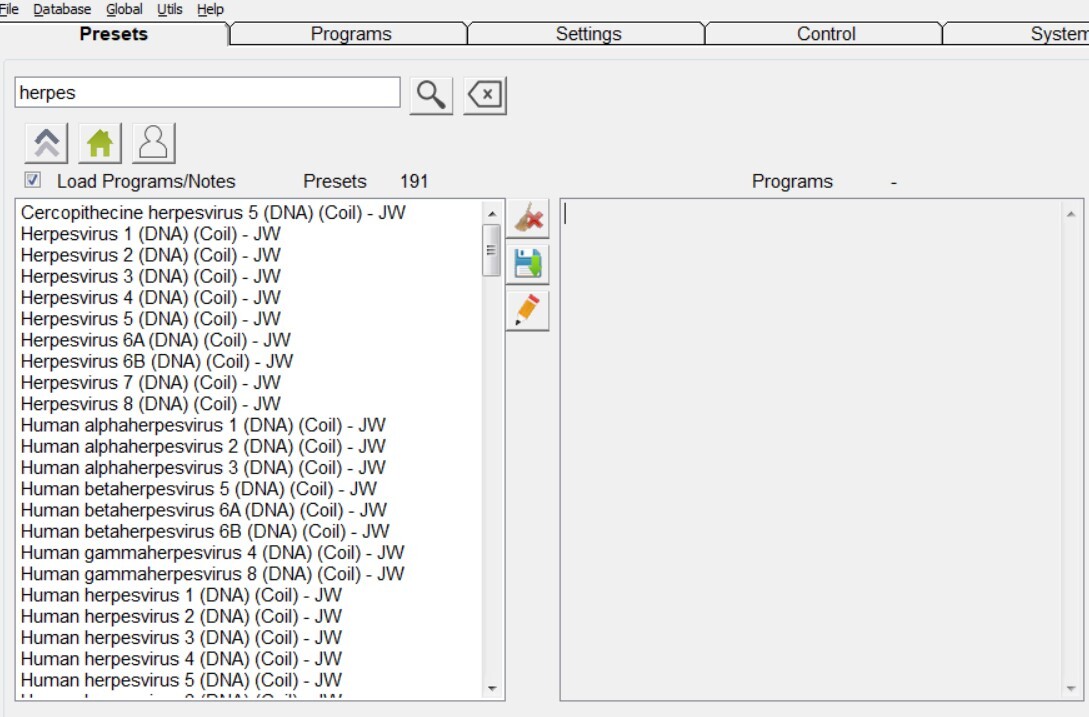Select Herpesvirus 5 (DNA) (Coil) - JW
Image resolution: width=1089 pixels, height=717 pixels.
pyautogui.click(x=151, y=319)
